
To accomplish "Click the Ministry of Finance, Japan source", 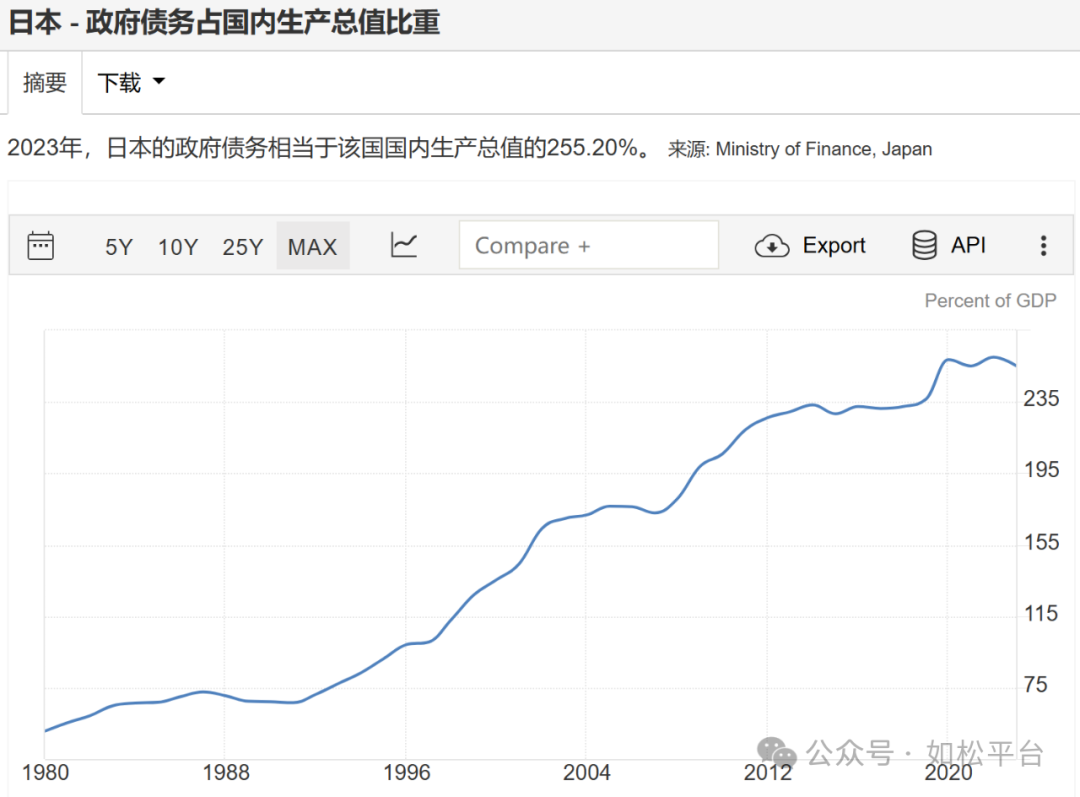I will coord(823,149).
